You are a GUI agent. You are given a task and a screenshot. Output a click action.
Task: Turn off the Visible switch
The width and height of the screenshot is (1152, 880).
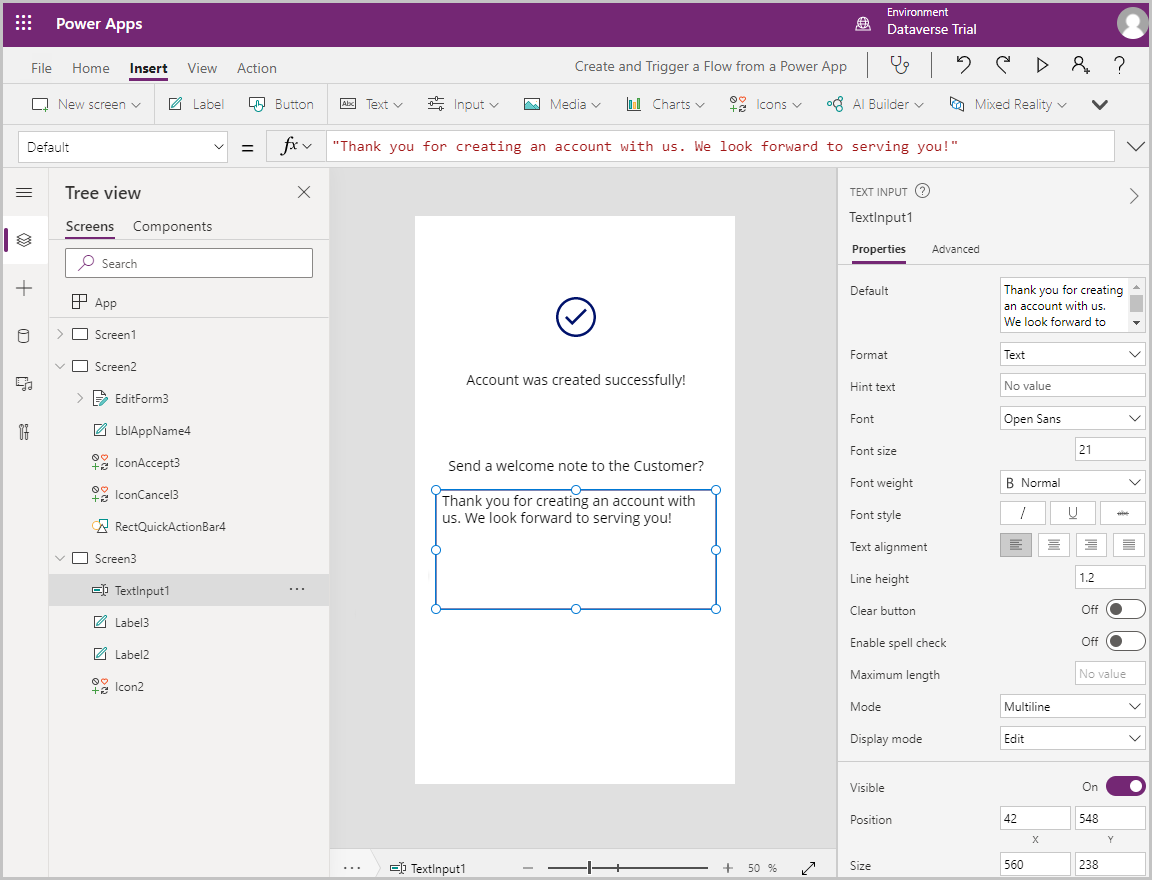coord(1125,787)
